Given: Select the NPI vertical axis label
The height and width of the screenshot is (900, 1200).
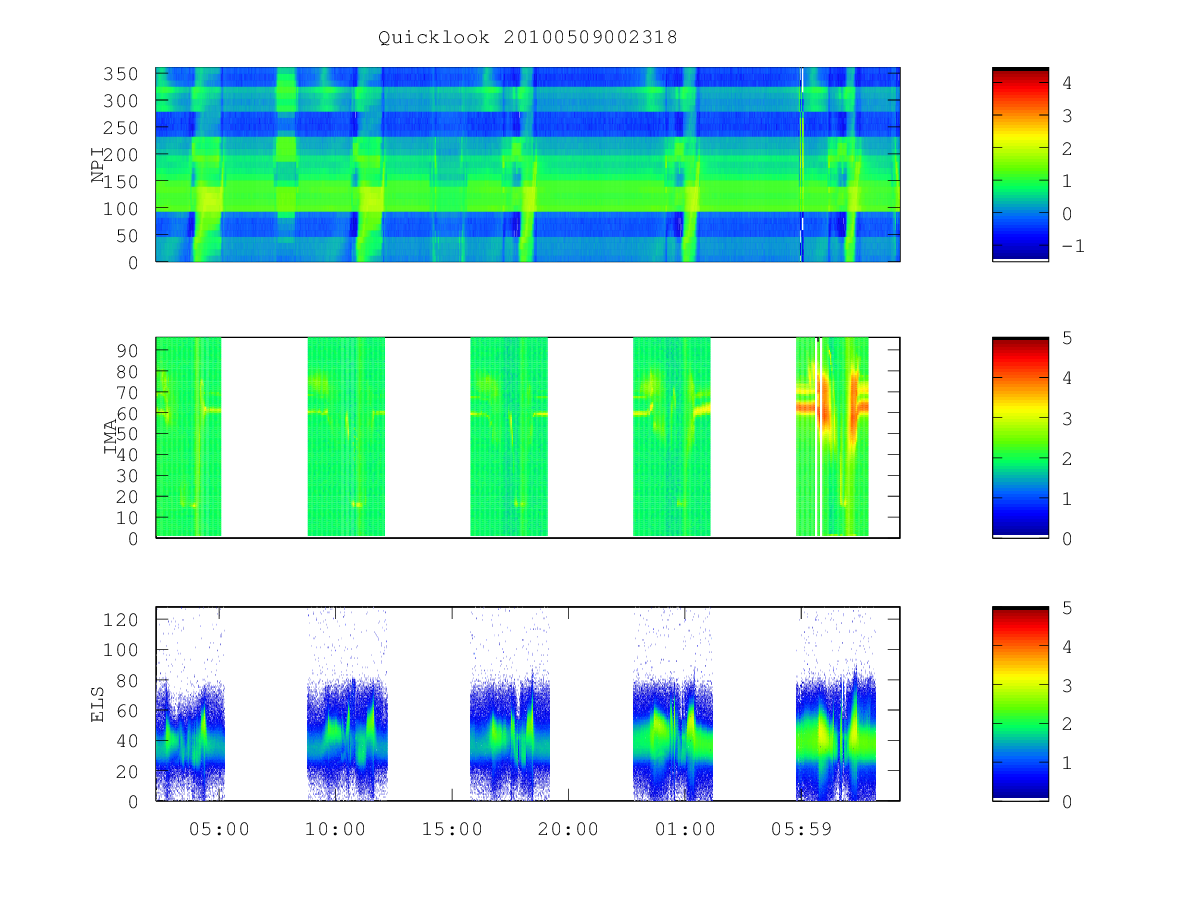Looking at the screenshot, I should [98, 164].
